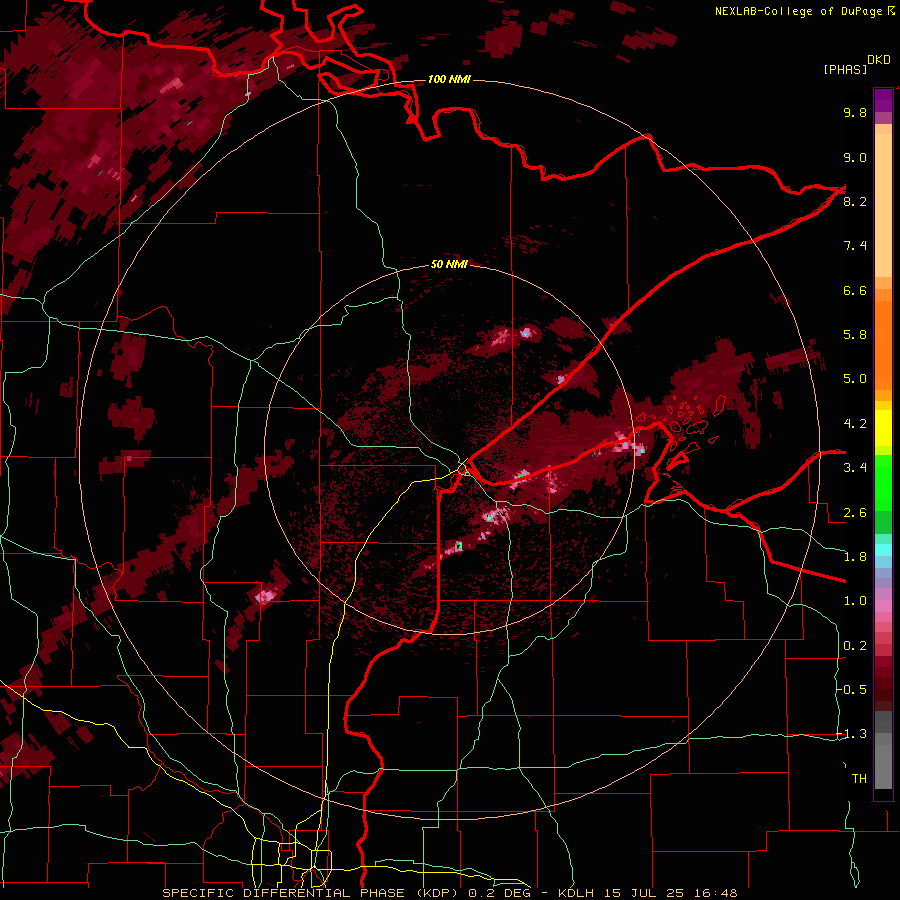Click the 15 JUL 25 date in the caption
Viewport: 900px width, 900px height.
(x=645, y=893)
